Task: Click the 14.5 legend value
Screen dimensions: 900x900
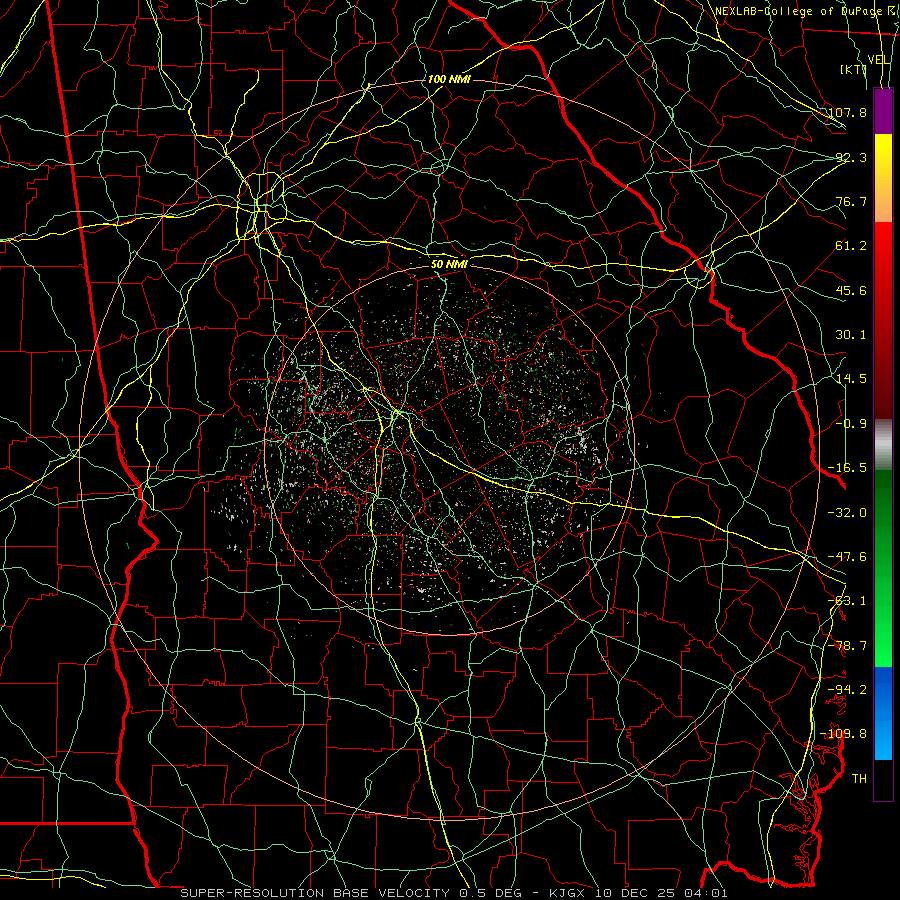Action: (851, 379)
